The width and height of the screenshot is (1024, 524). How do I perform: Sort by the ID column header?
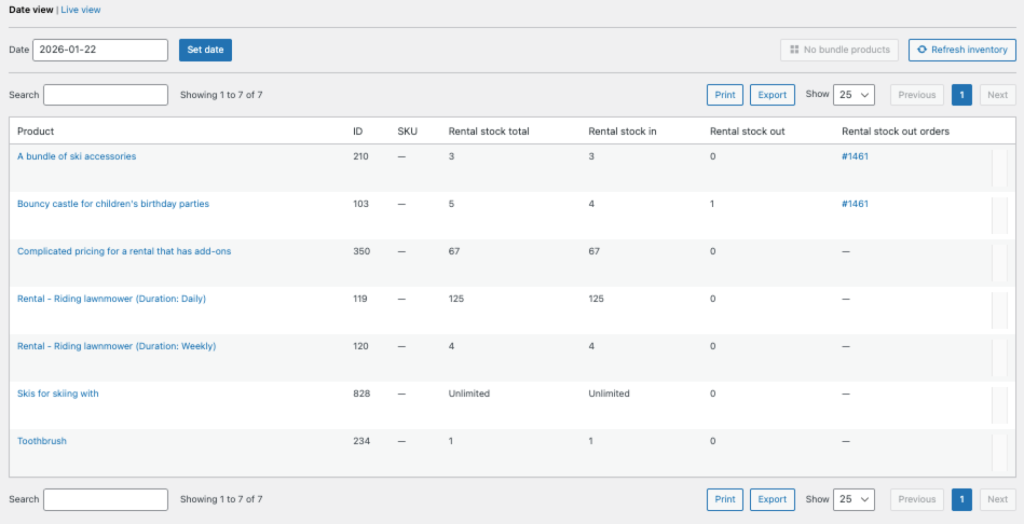(358, 131)
